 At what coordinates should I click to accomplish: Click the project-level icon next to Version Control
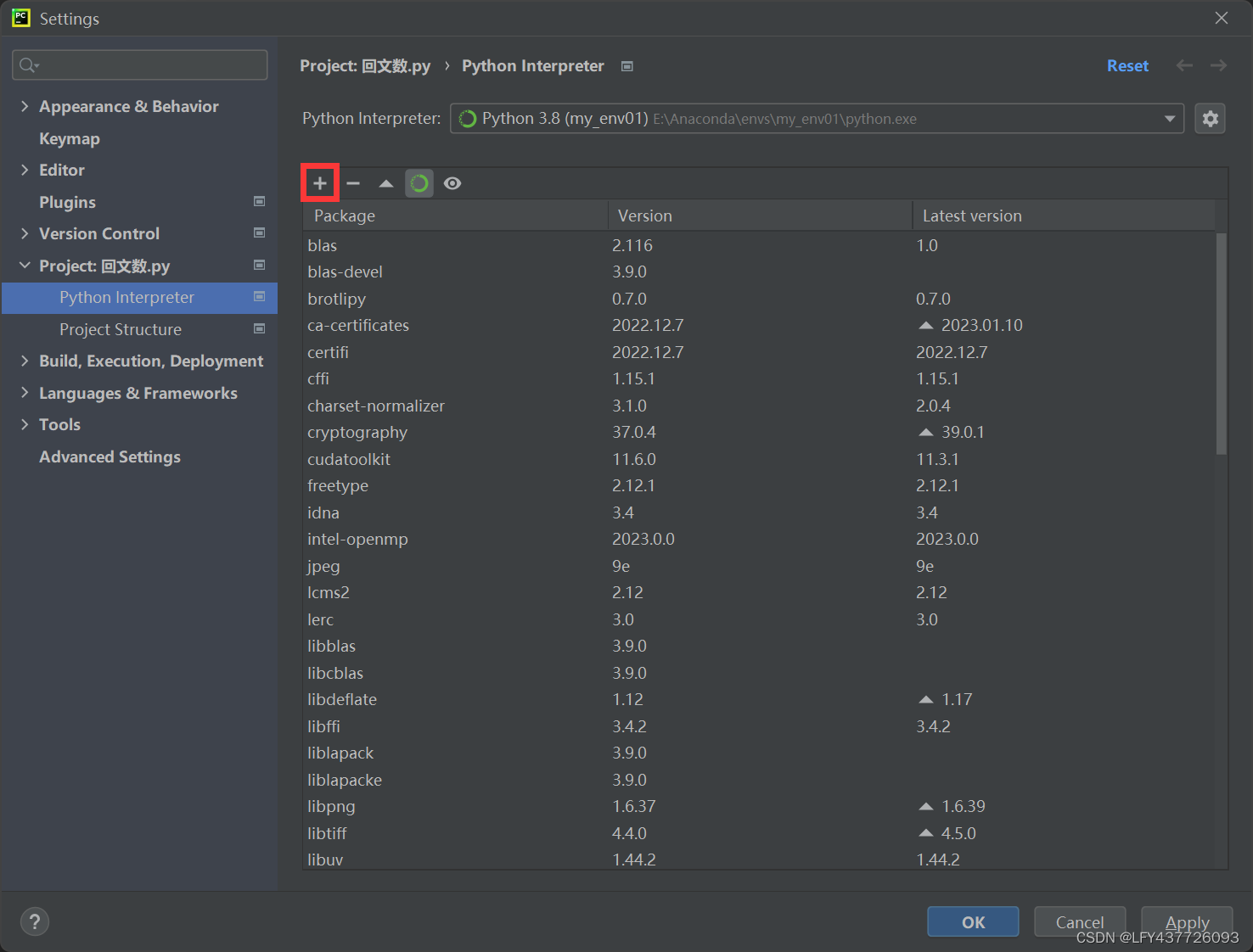260,232
